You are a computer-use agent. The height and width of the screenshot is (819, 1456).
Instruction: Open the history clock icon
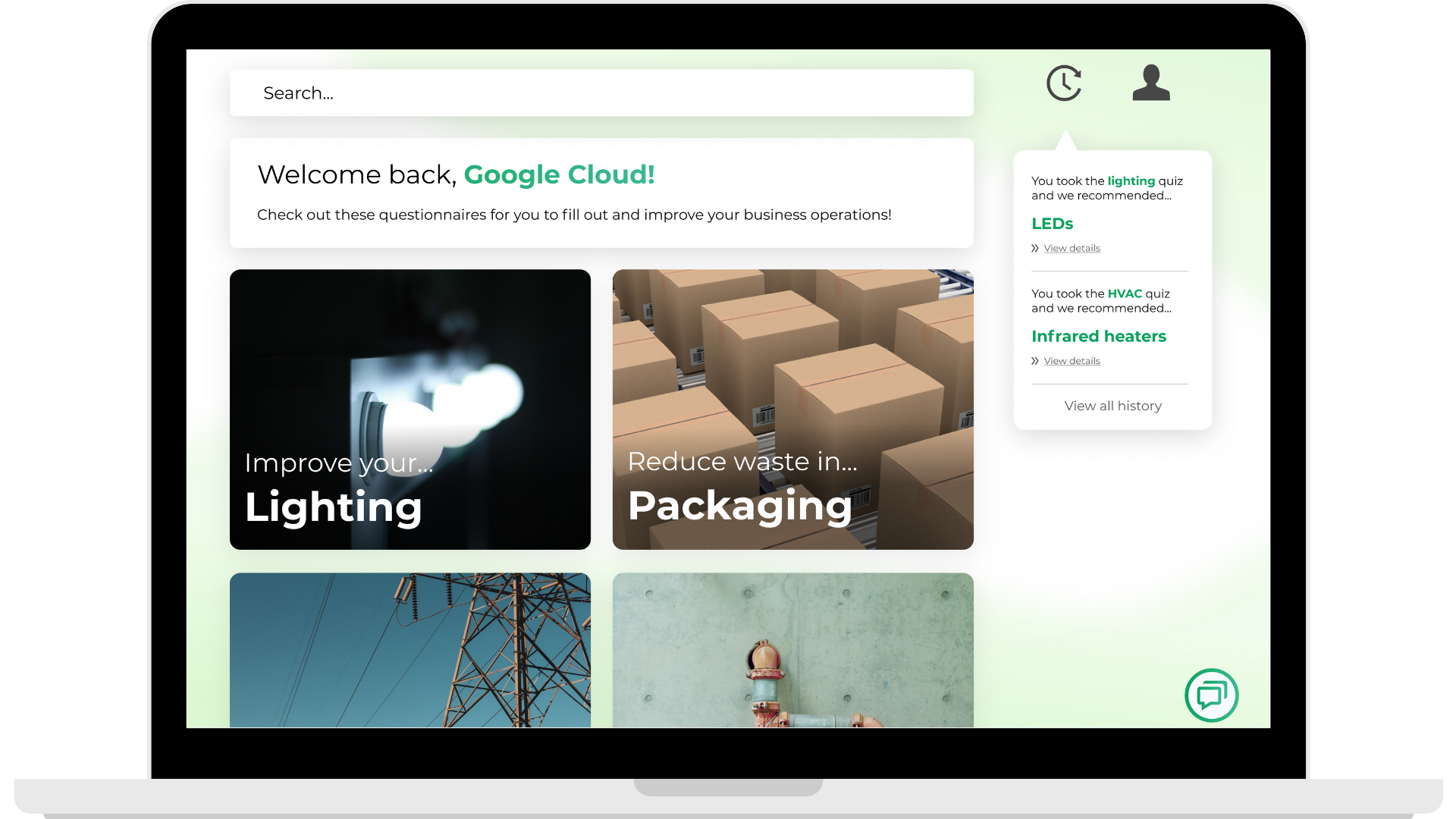coord(1064,83)
